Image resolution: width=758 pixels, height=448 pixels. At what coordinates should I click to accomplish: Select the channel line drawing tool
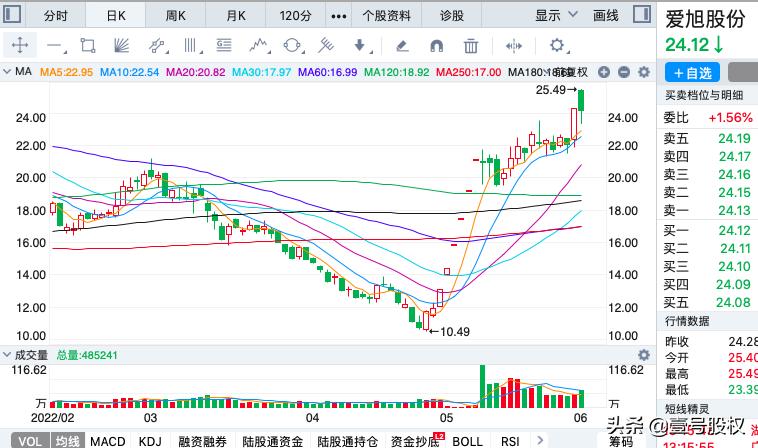click(158, 46)
